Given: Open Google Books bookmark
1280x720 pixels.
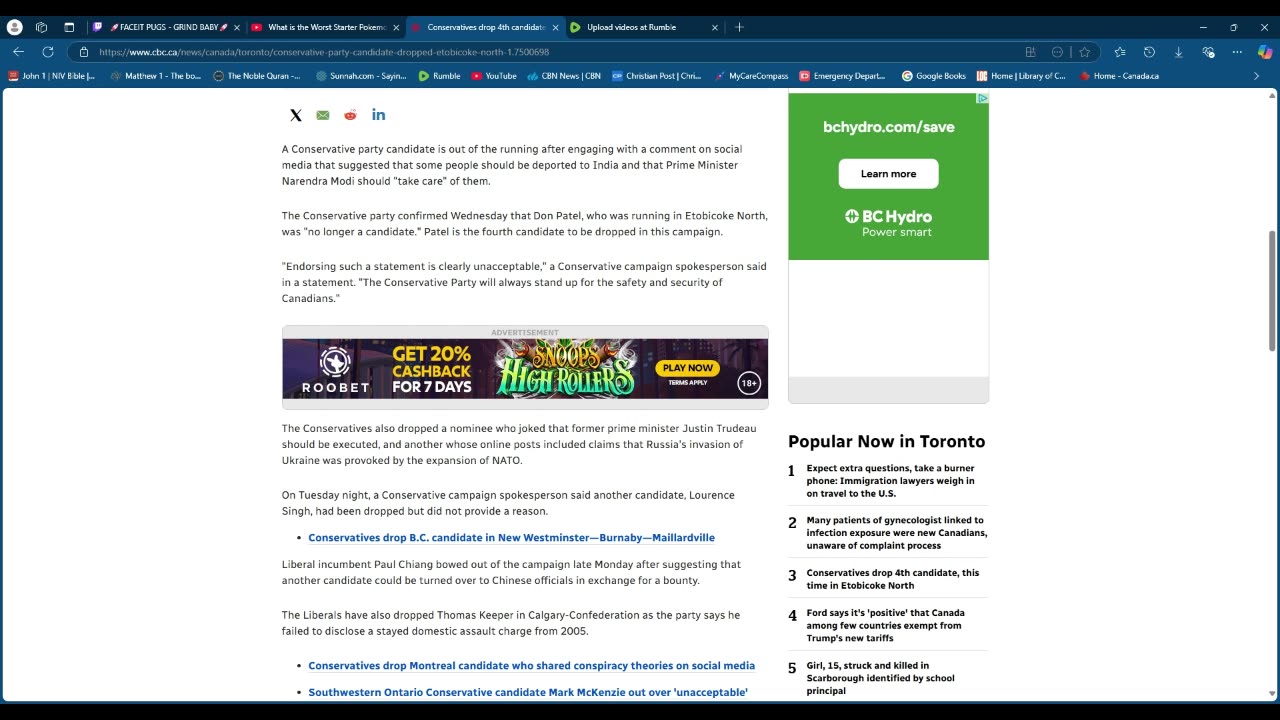Looking at the screenshot, I should click(933, 76).
